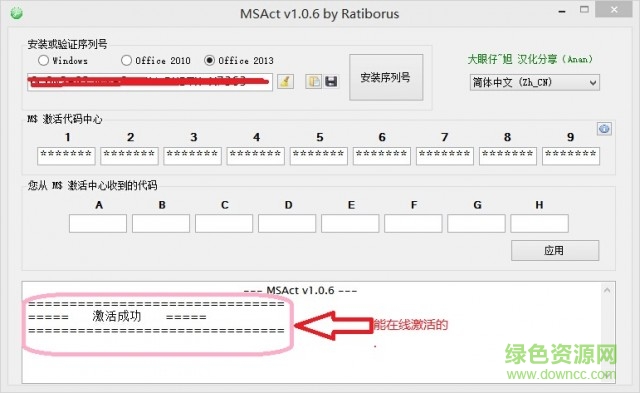Close the MSAct window
Screen dimensions: 640x393
(614, 10)
